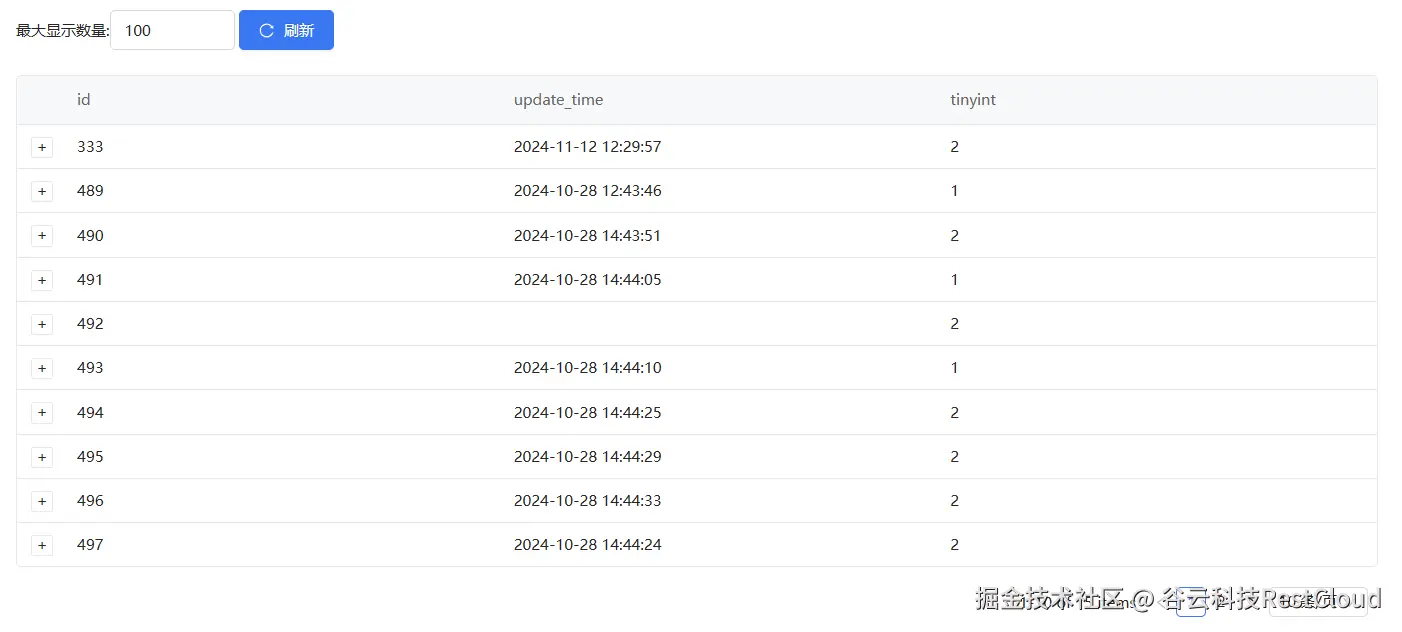This screenshot has width=1402, height=632.
Task: Expand the last row, id 497
Action: coord(42,545)
